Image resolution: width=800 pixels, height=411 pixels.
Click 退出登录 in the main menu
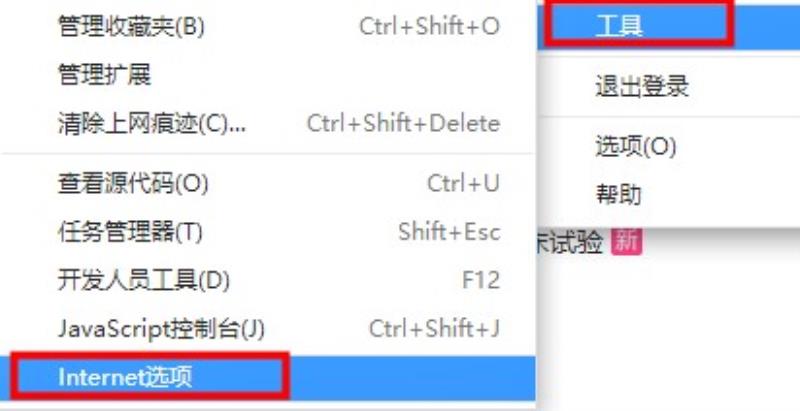point(669,87)
